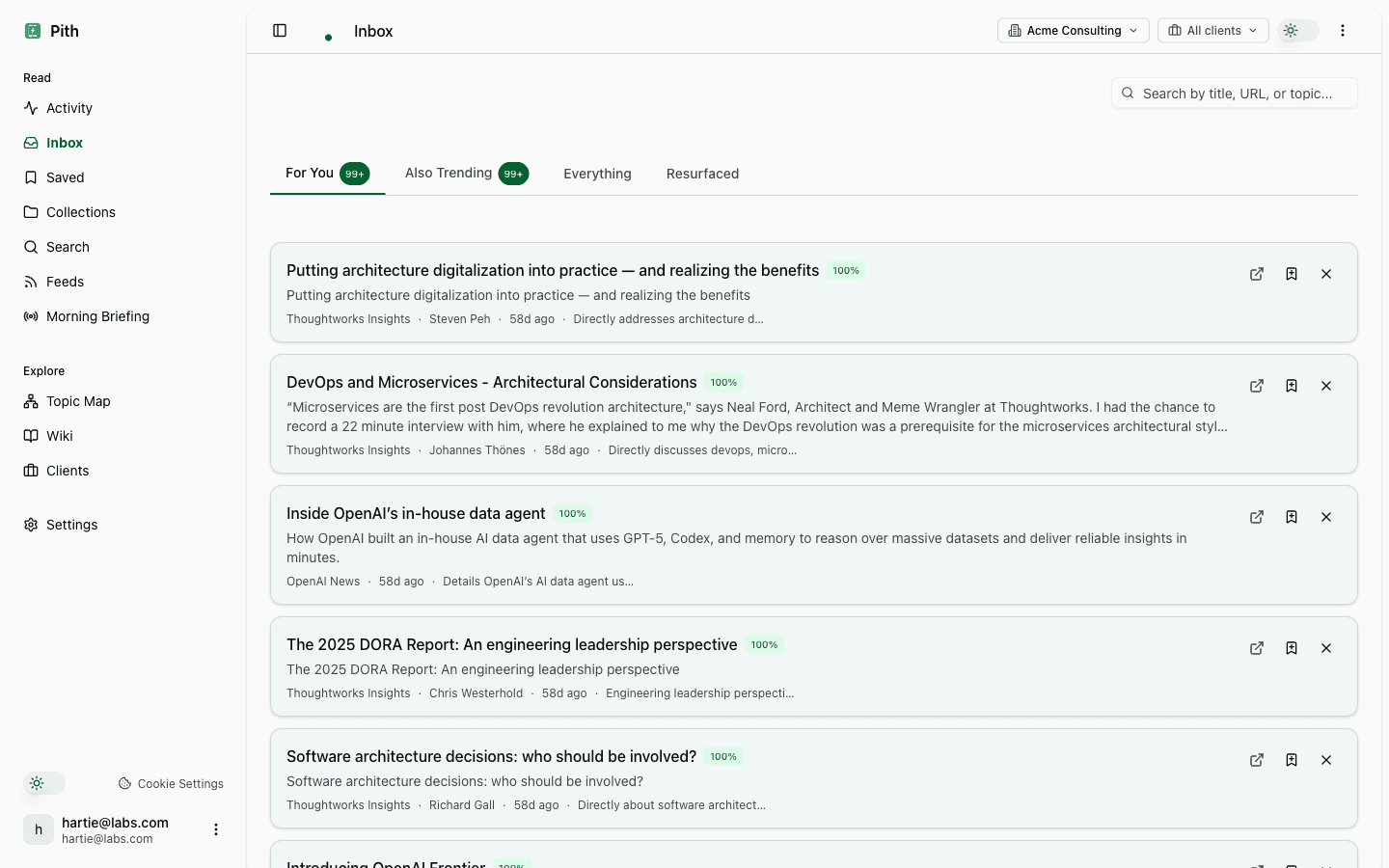Open external link for Inside OpenAI's data agent
The height and width of the screenshot is (868, 1389).
coord(1257,517)
